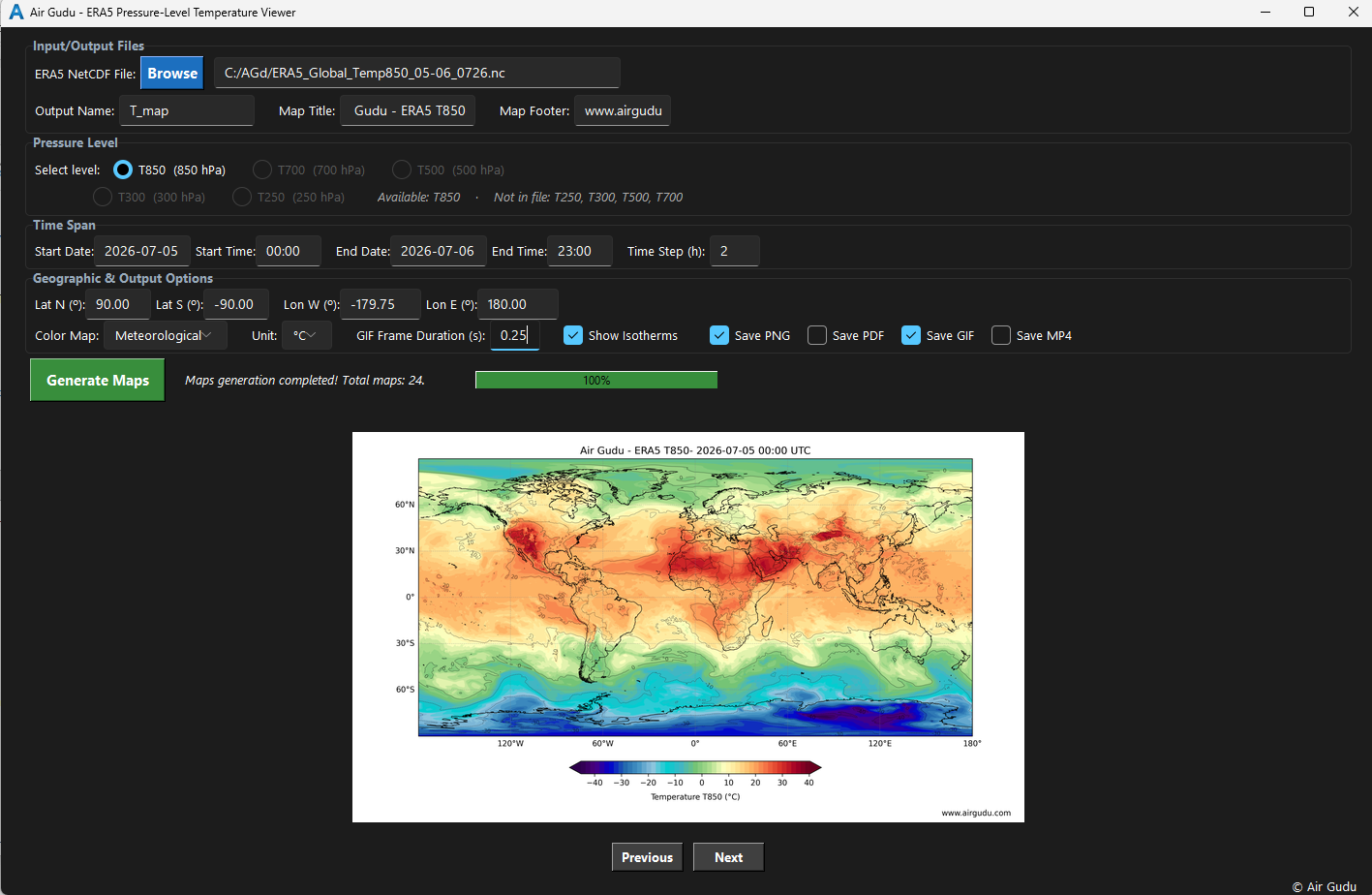This screenshot has height=895, width=1372.
Task: Open the Color Map dropdown Meteorological
Action: click(166, 335)
